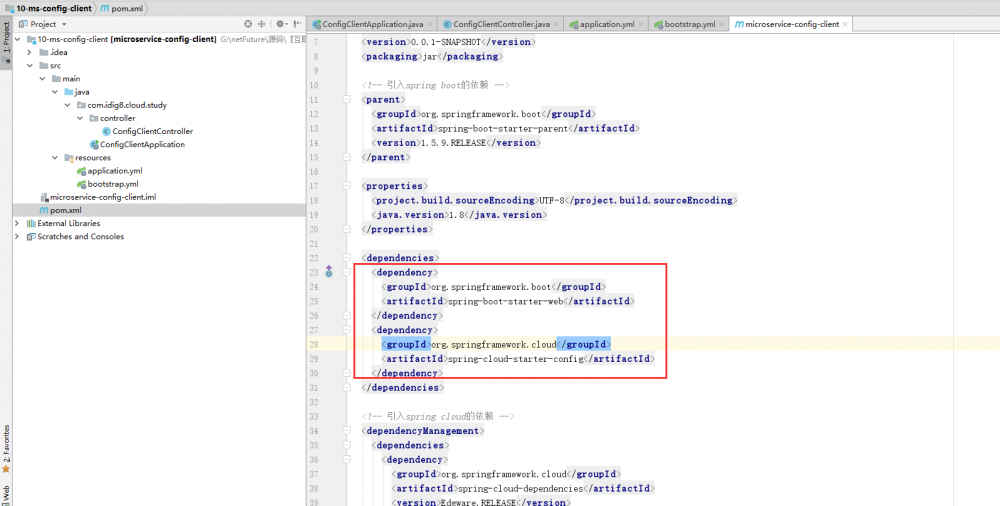
Task: Click the pom.xml Maven icon in breadcrumb
Action: 105,7
